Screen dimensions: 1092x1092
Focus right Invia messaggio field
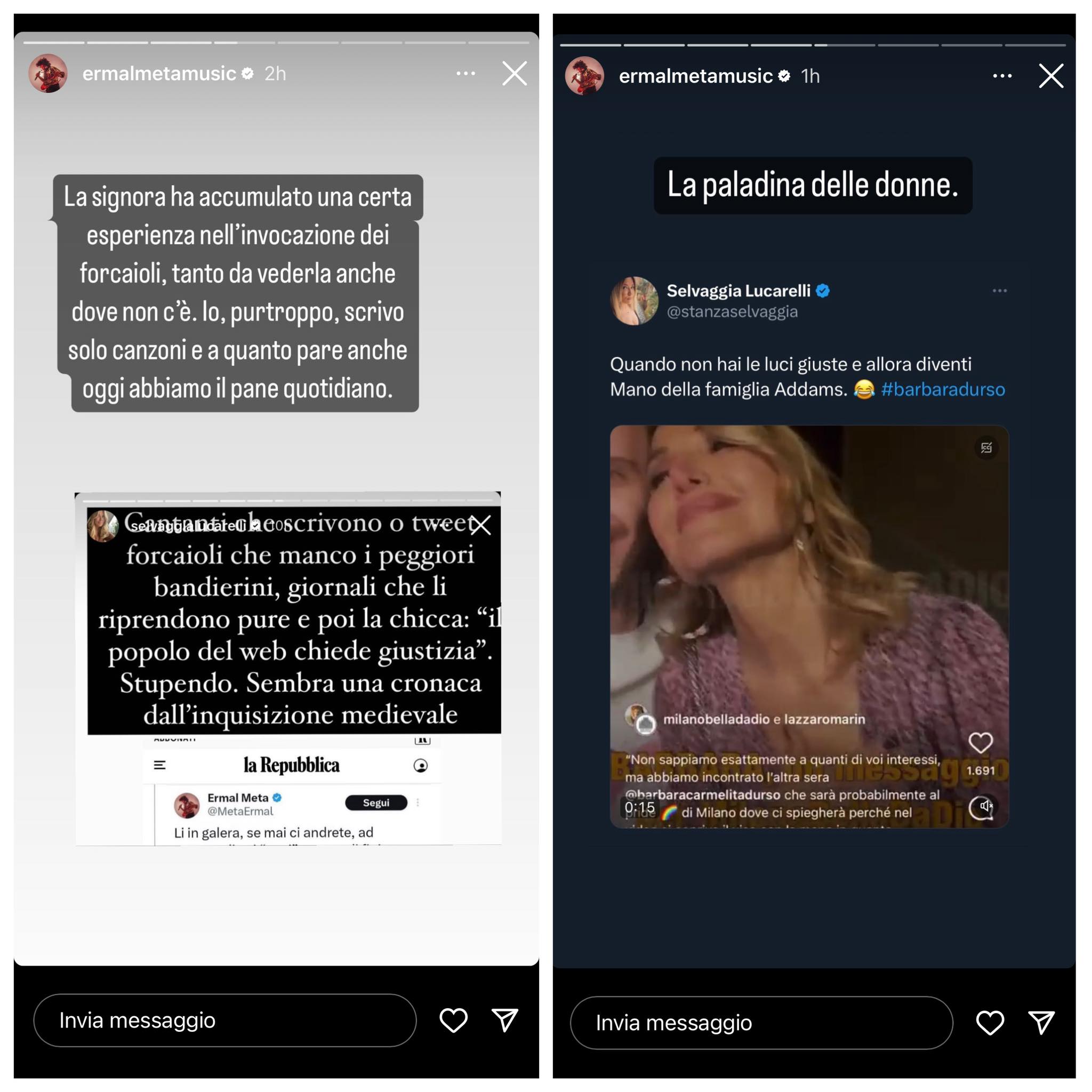coord(761,1023)
